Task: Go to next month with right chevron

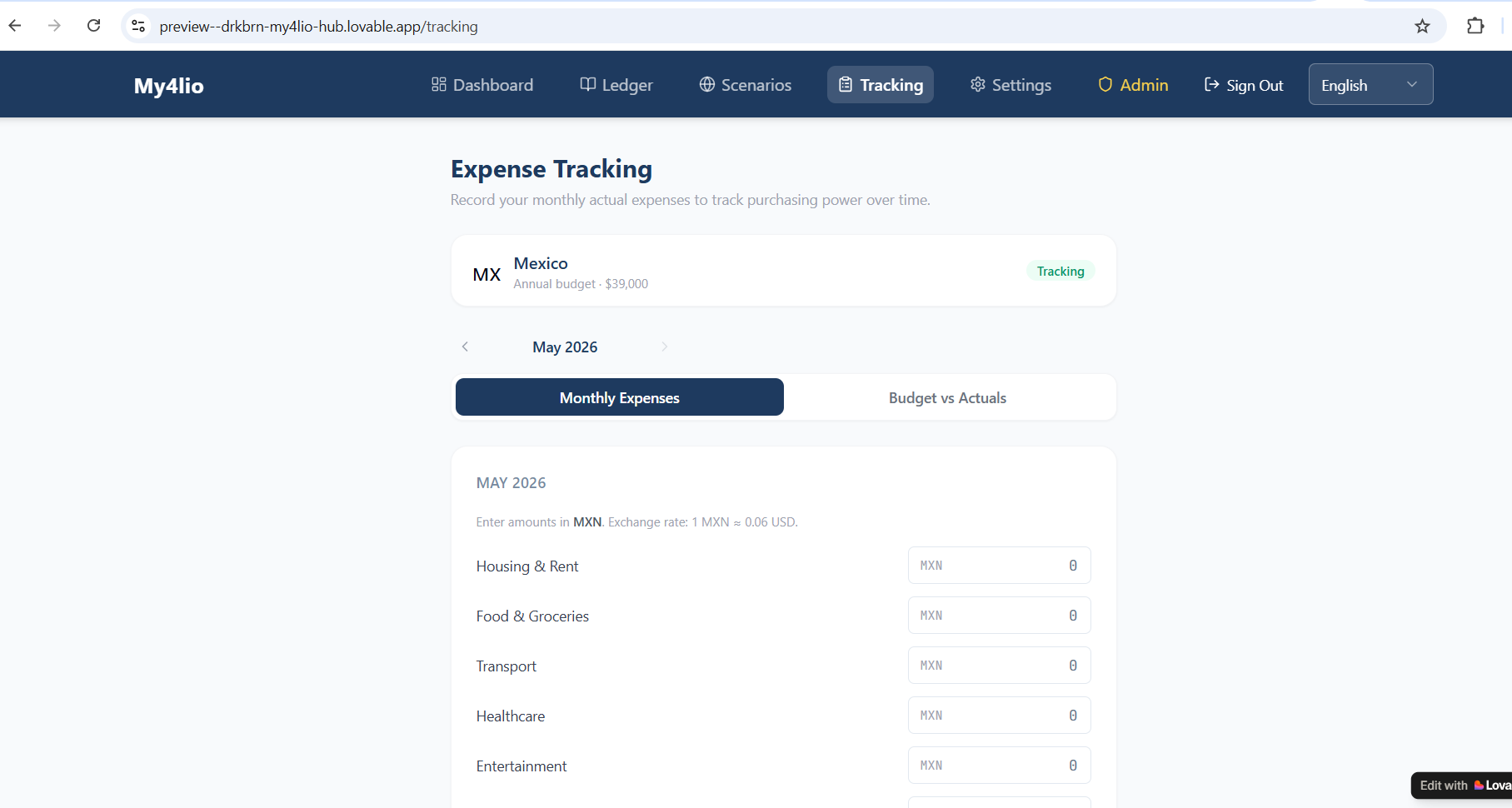Action: 665,347
